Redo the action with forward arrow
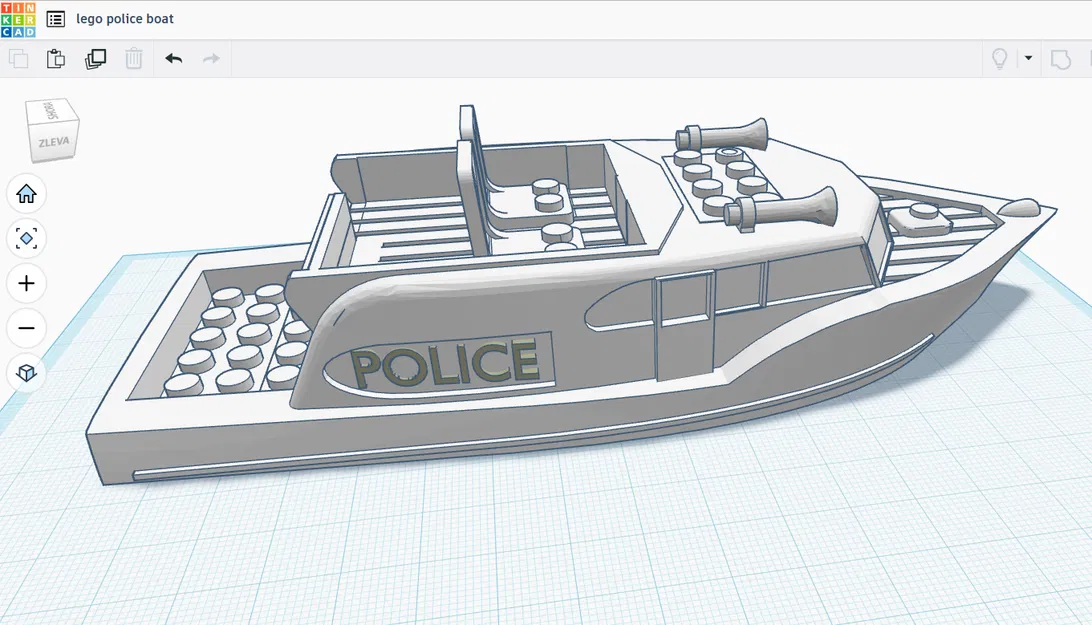This screenshot has width=1092, height=625. [x=211, y=59]
